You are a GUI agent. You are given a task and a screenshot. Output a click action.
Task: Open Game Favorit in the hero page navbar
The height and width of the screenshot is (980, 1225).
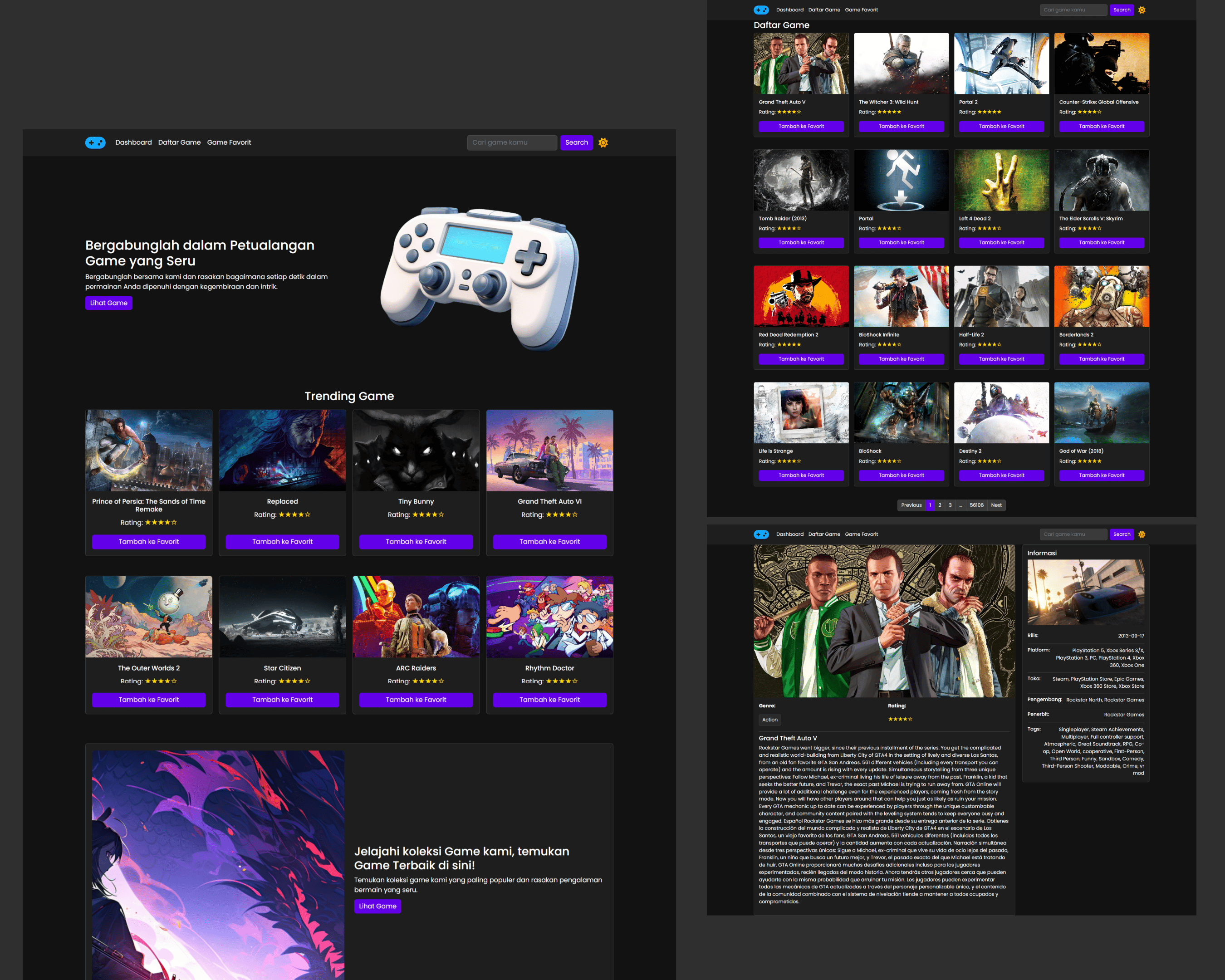(x=229, y=142)
